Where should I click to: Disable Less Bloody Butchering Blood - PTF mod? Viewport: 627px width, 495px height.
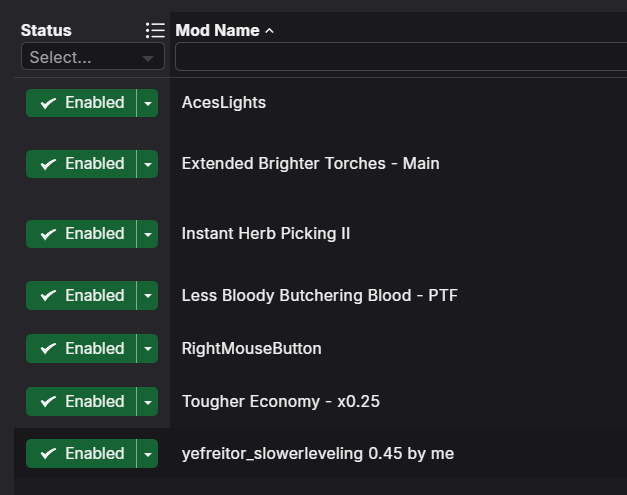81,295
